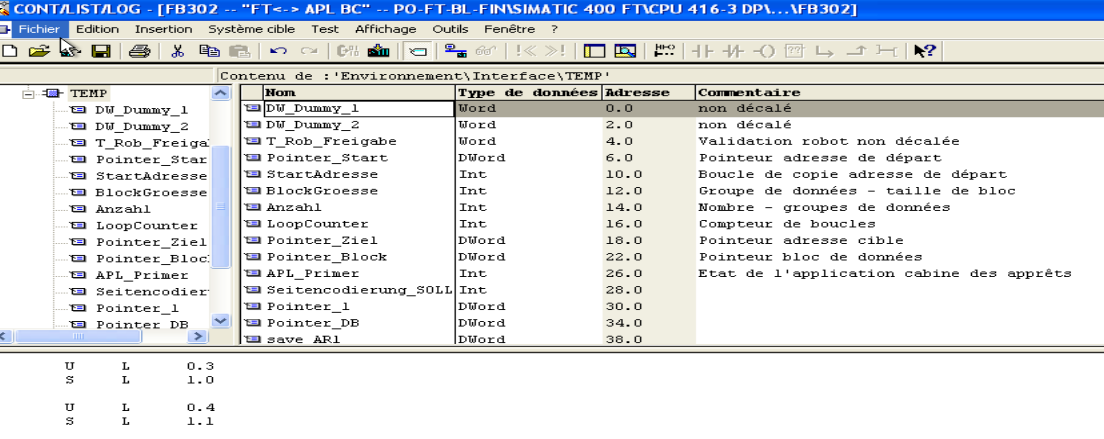The width and height of the screenshot is (1104, 439).
Task: Cut selection with the scissors icon
Action: pyautogui.click(x=178, y=50)
